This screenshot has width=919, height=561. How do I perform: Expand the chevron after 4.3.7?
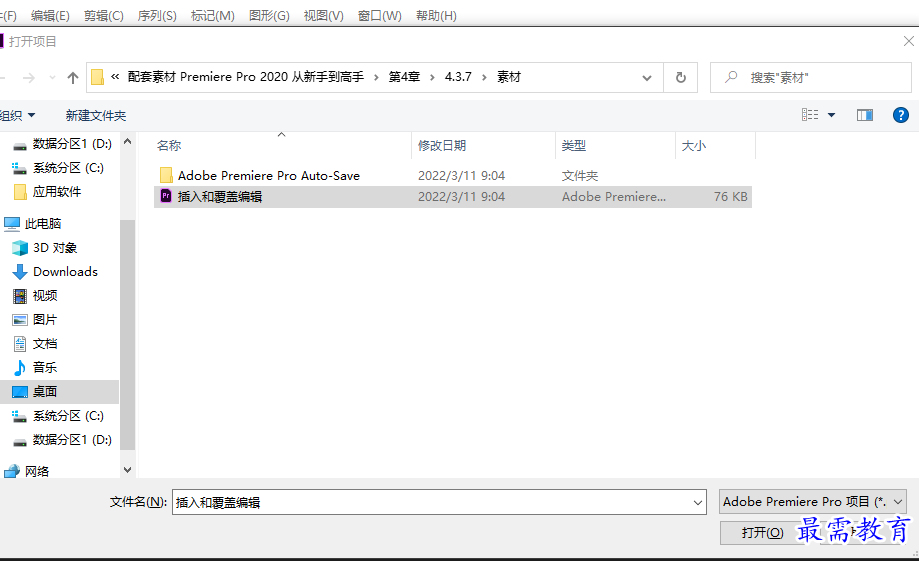(484, 77)
